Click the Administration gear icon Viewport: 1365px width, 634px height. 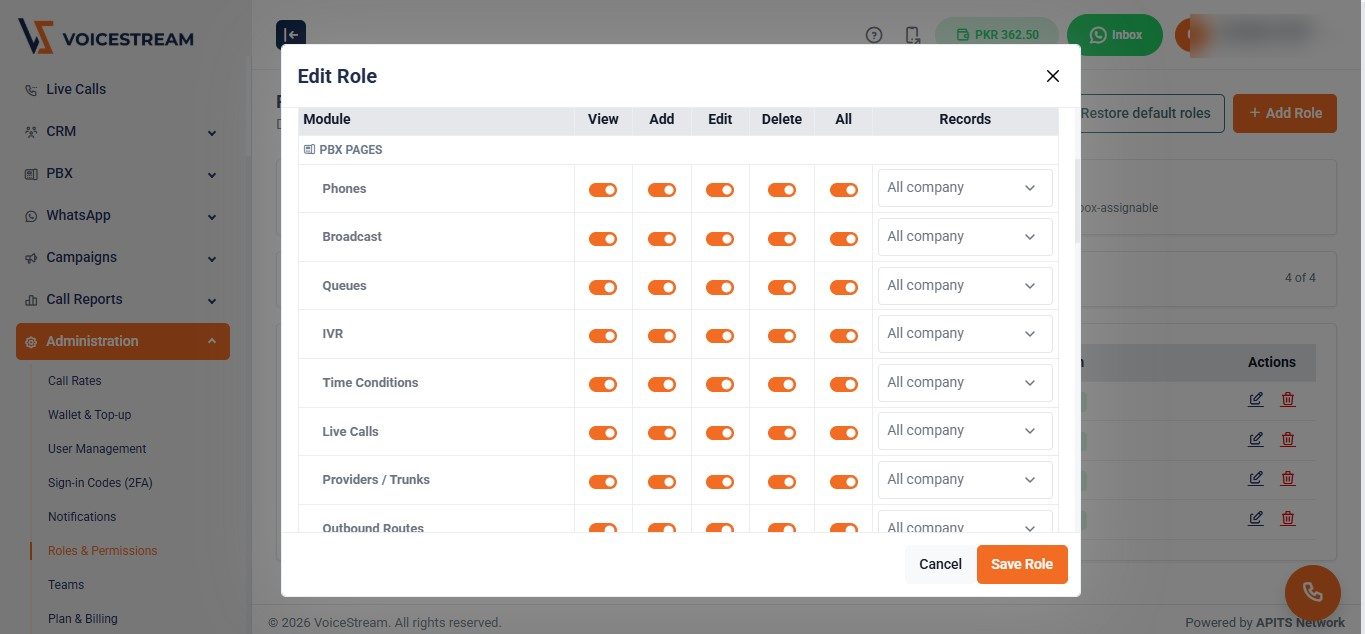pos(31,342)
